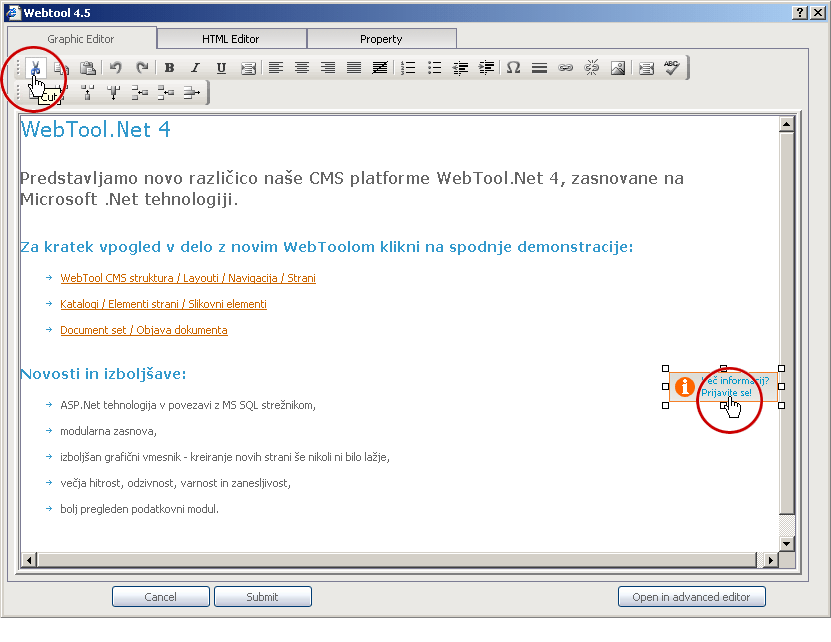Insert a special character with Omega icon
This screenshot has width=831, height=642.
(513, 68)
